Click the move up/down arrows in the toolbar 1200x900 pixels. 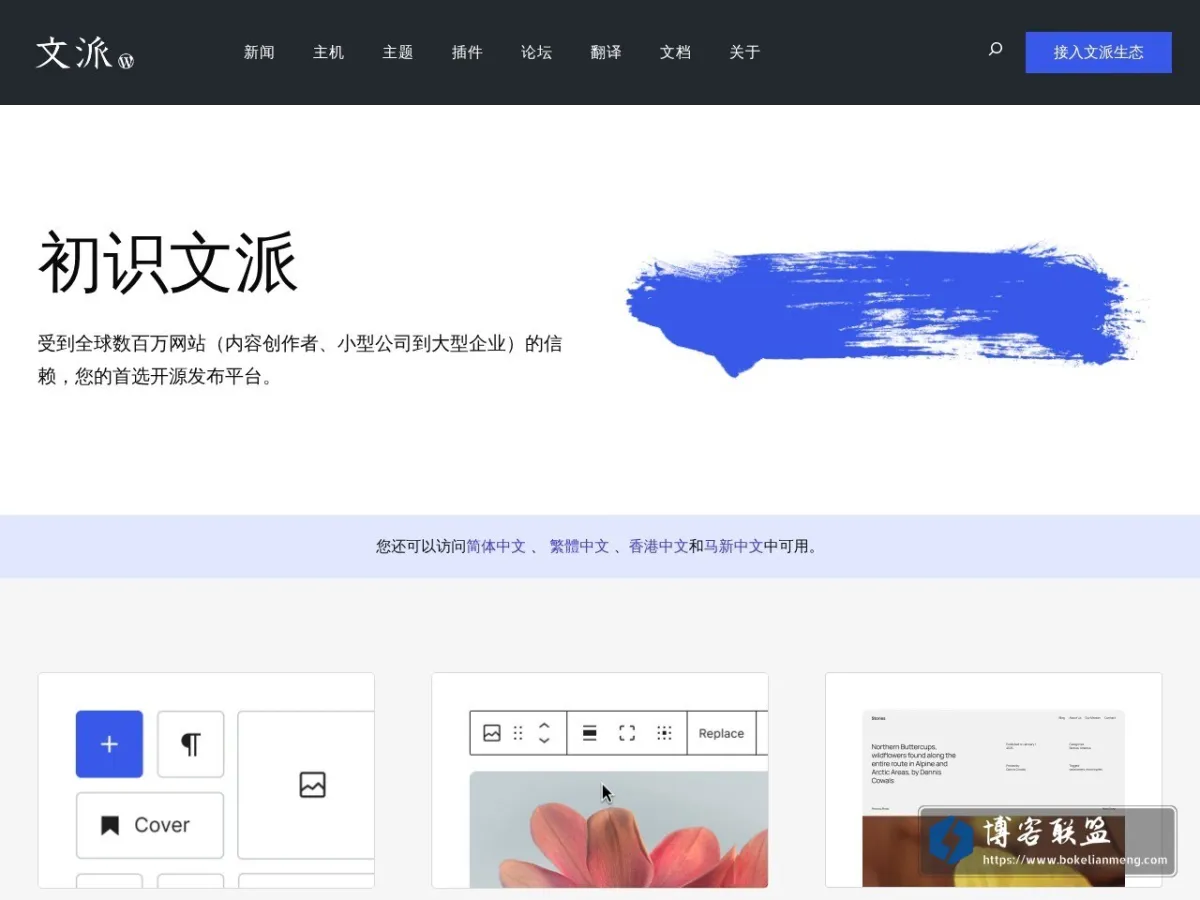pyautogui.click(x=544, y=733)
